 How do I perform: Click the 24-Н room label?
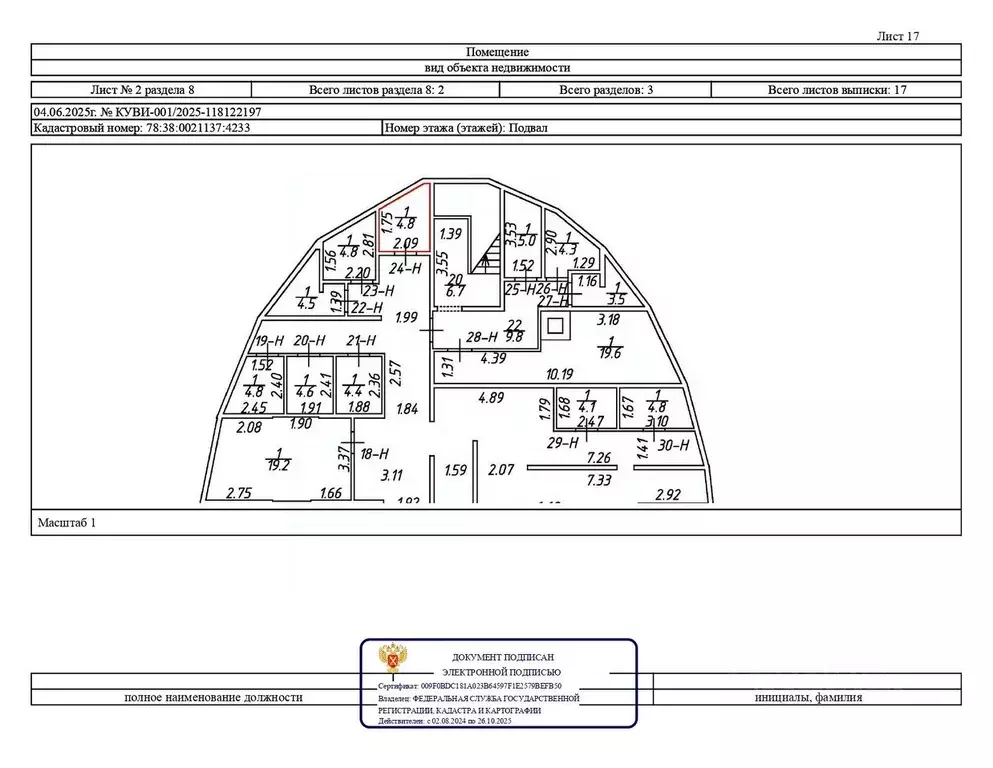(x=402, y=268)
